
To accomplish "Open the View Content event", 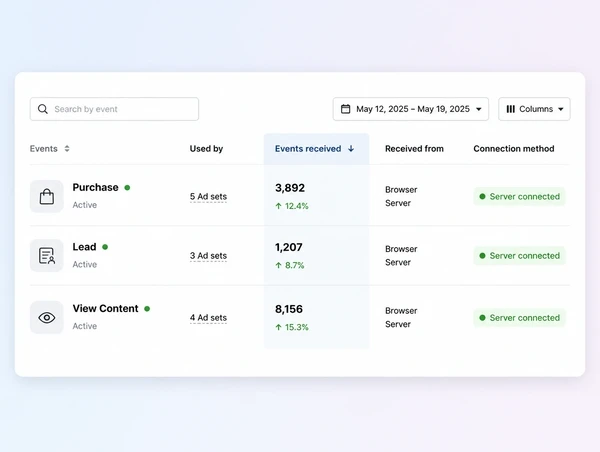I will point(106,308).
